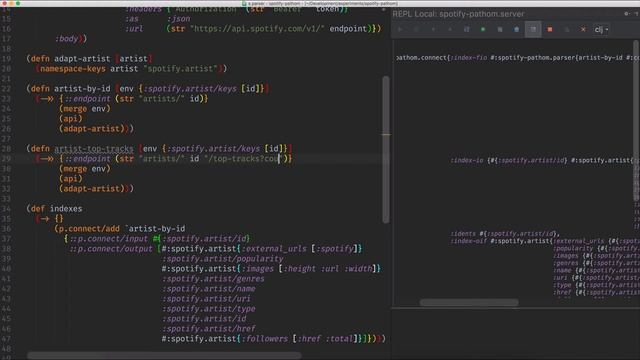Image resolution: width=640 pixels, height=360 pixels.
Task: Click the underlined artist-top-tracks function name
Action: (x=94, y=149)
